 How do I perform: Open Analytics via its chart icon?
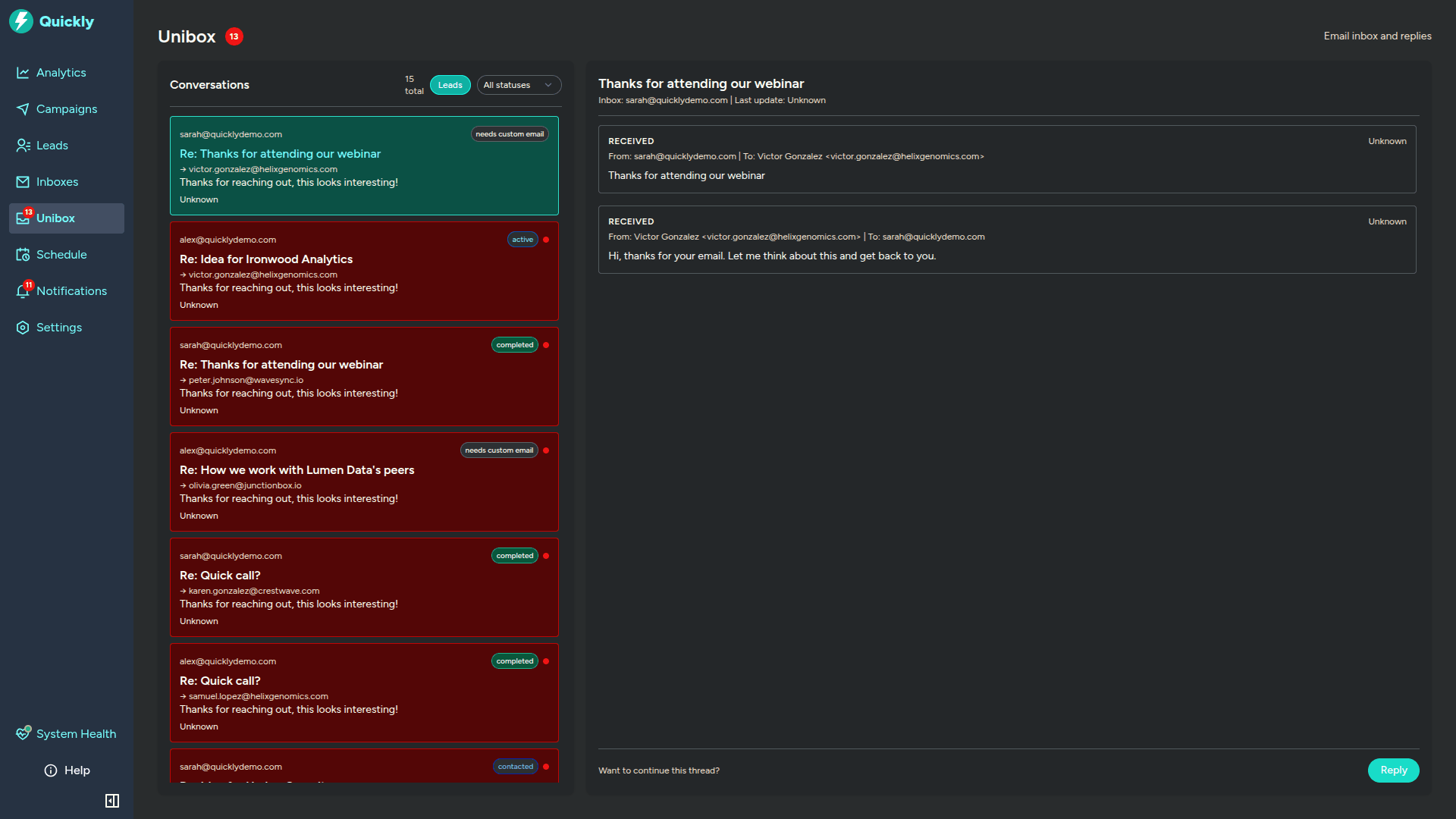click(x=23, y=73)
